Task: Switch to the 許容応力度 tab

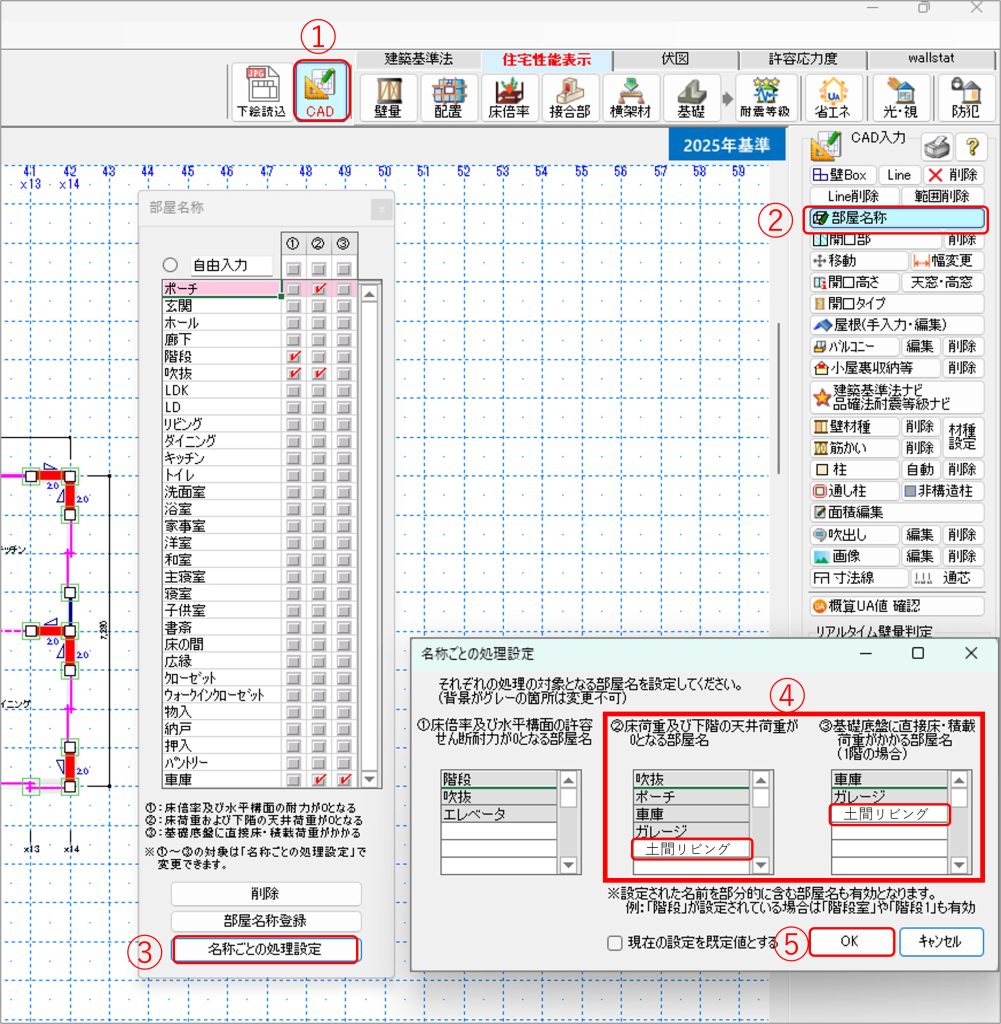Action: (x=803, y=59)
